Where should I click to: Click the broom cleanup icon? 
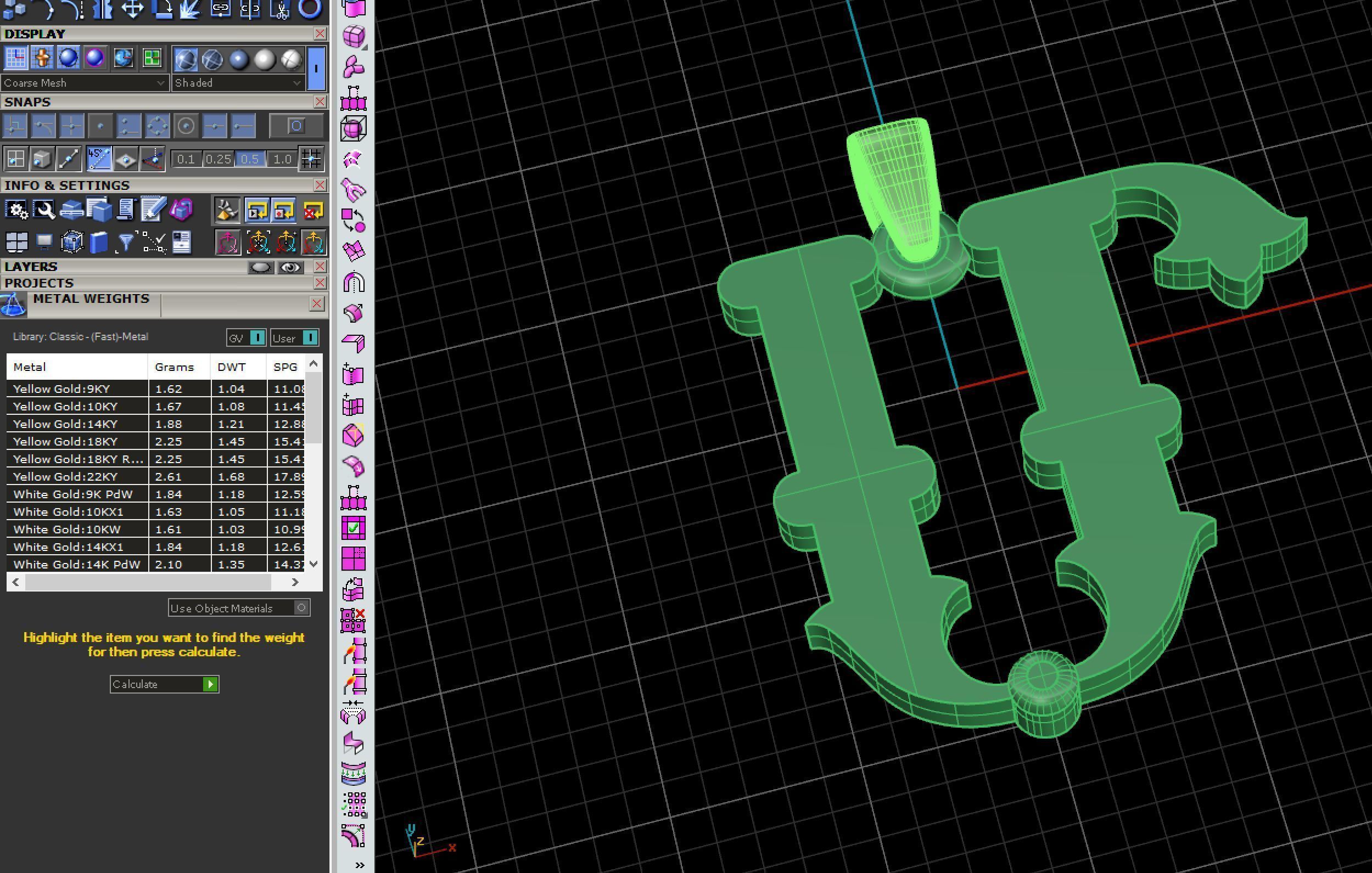click(x=227, y=211)
